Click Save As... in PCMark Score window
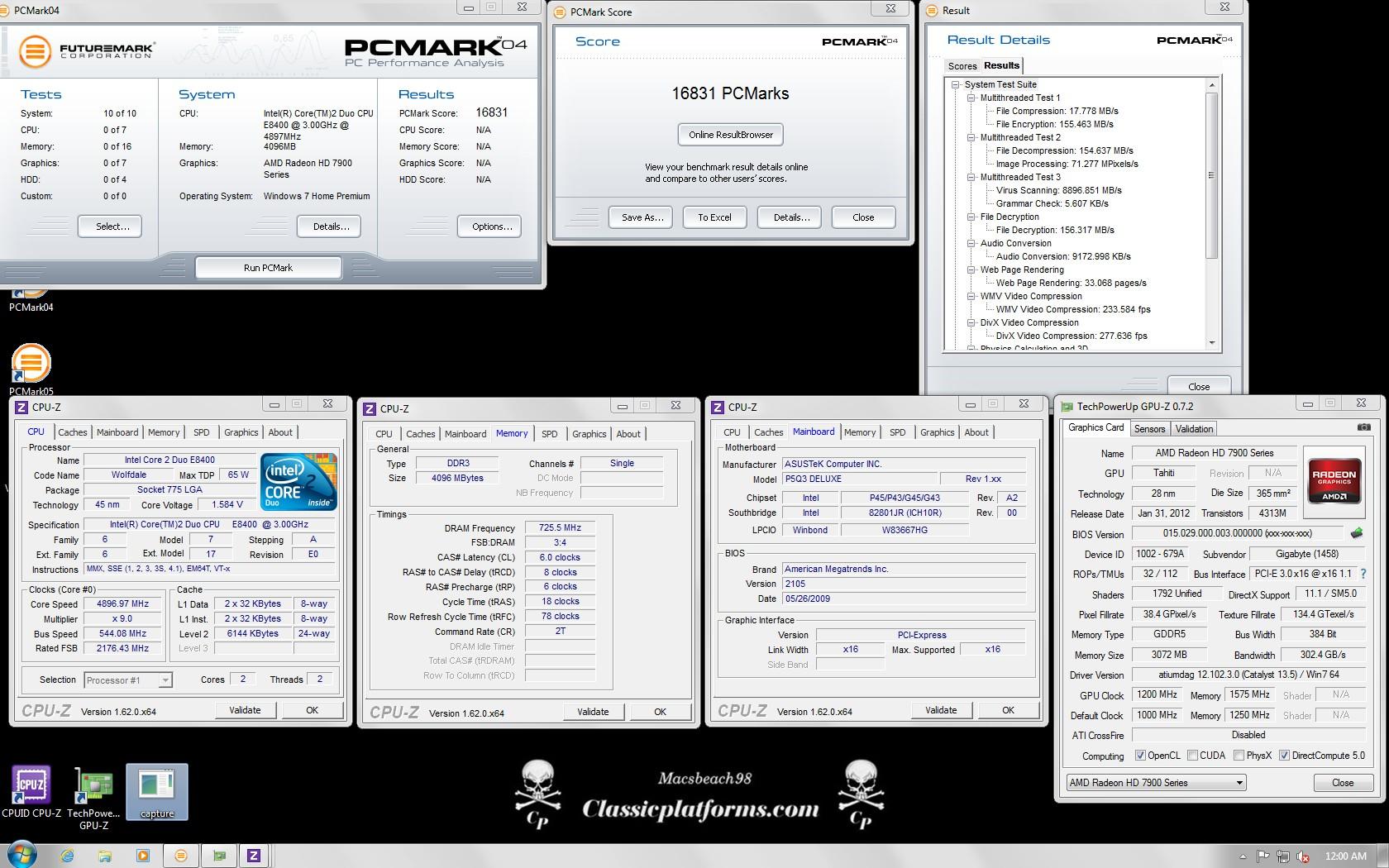The image size is (1389, 868). coord(642,217)
